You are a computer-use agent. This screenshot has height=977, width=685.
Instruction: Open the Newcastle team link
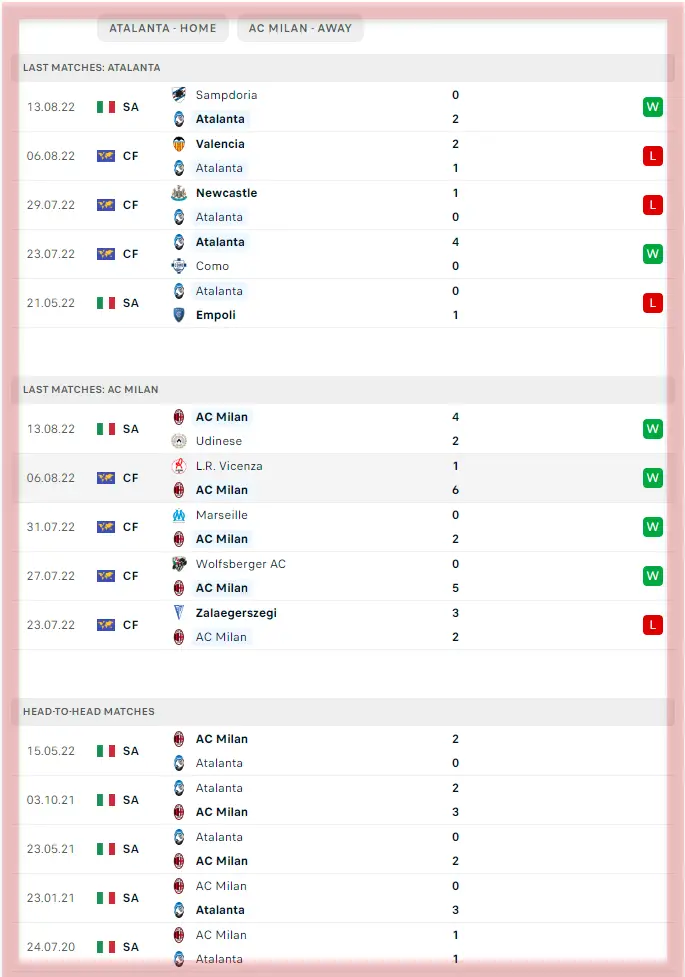[x=226, y=193]
